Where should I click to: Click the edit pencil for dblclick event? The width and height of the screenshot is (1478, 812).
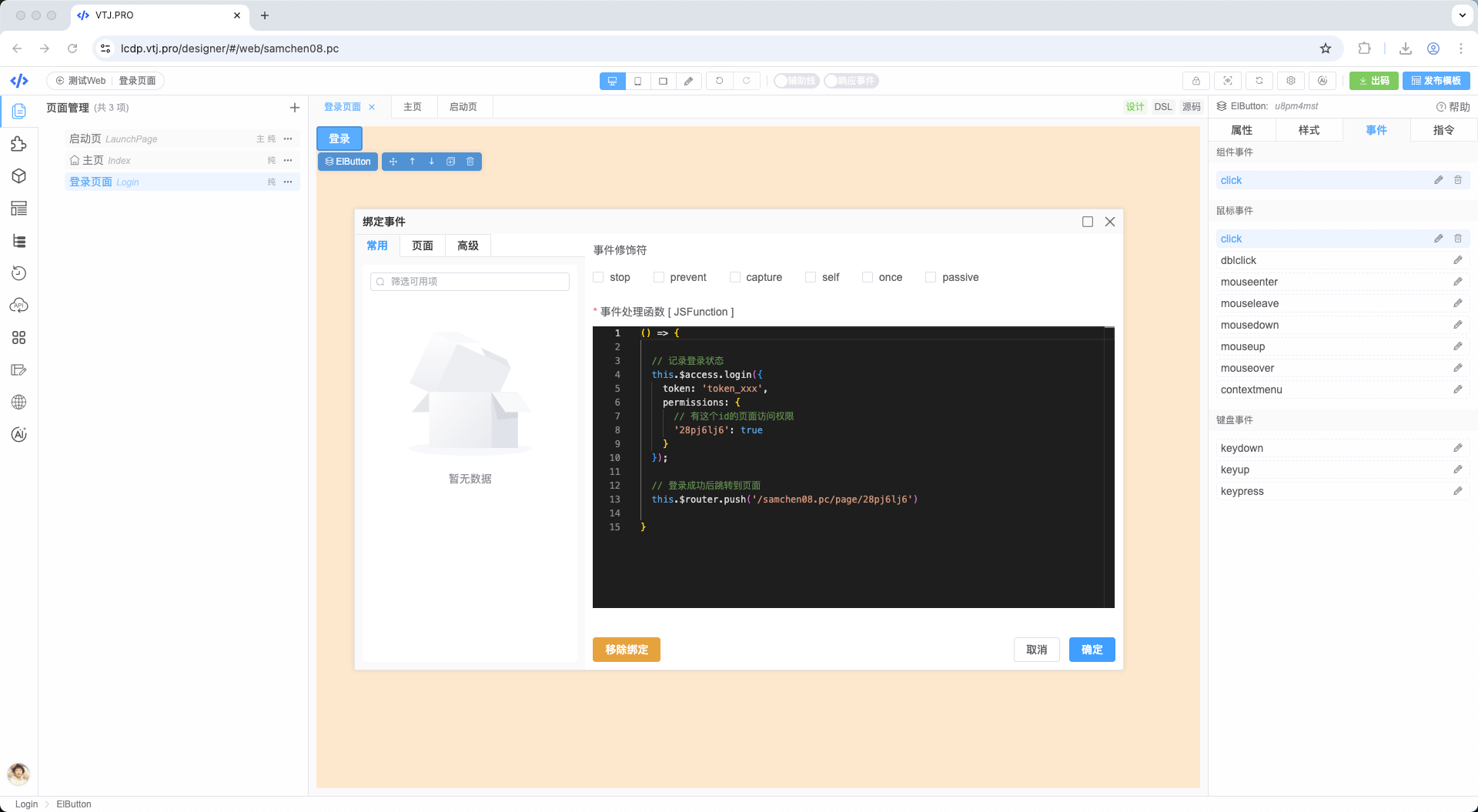(1457, 260)
